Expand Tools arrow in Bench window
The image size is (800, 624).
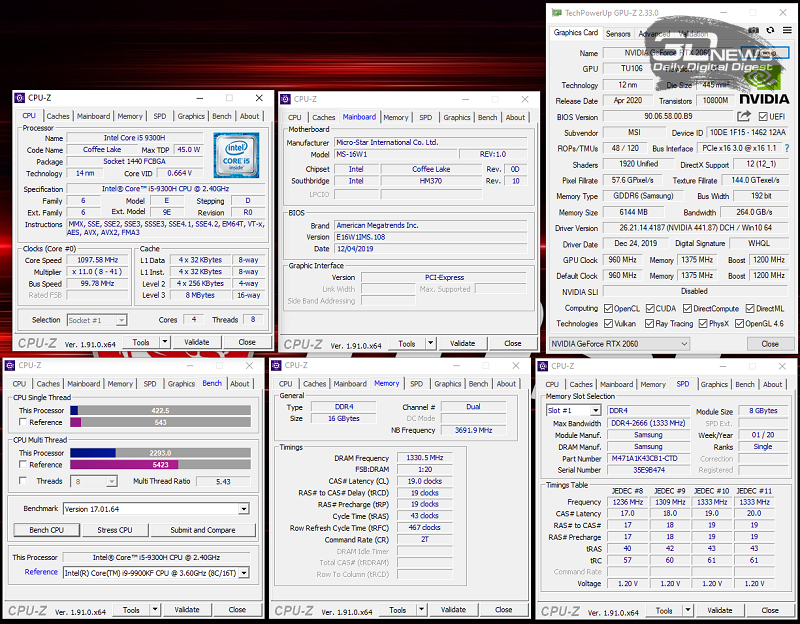tap(155, 610)
